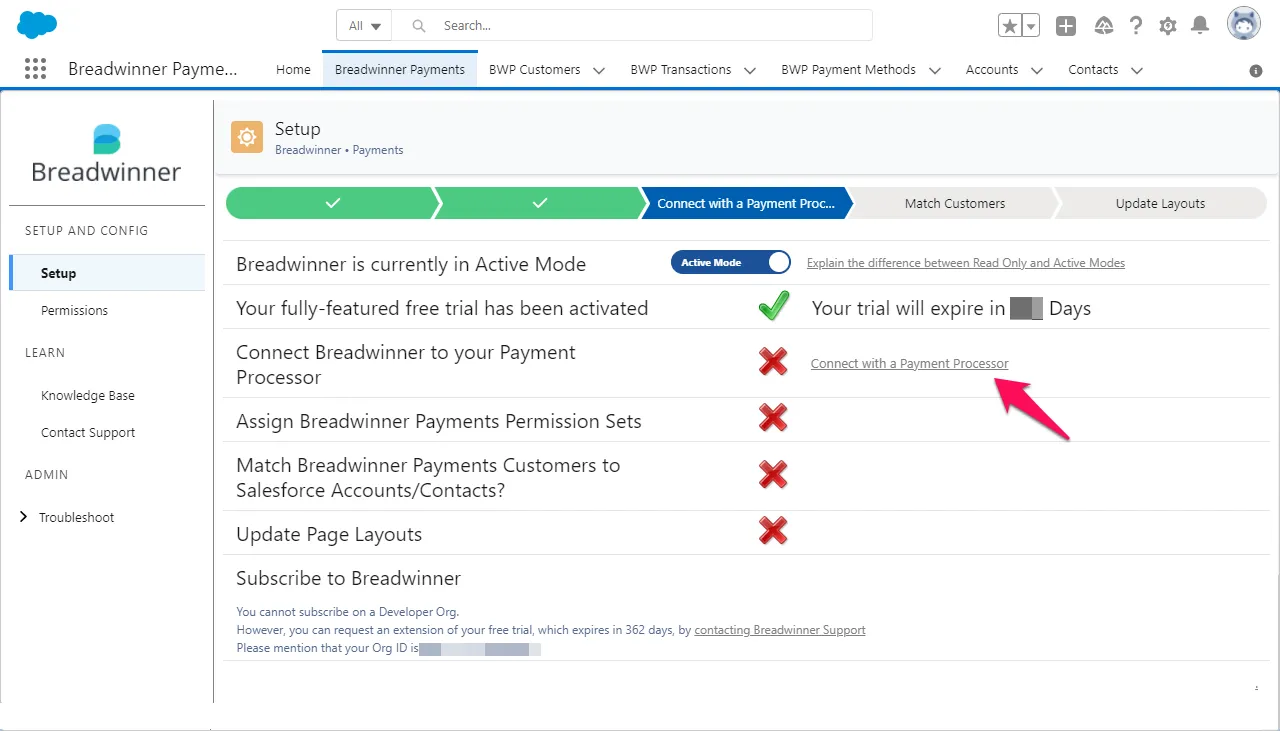1280x731 pixels.
Task: Open the BWP Customers tab
Action: 535,70
